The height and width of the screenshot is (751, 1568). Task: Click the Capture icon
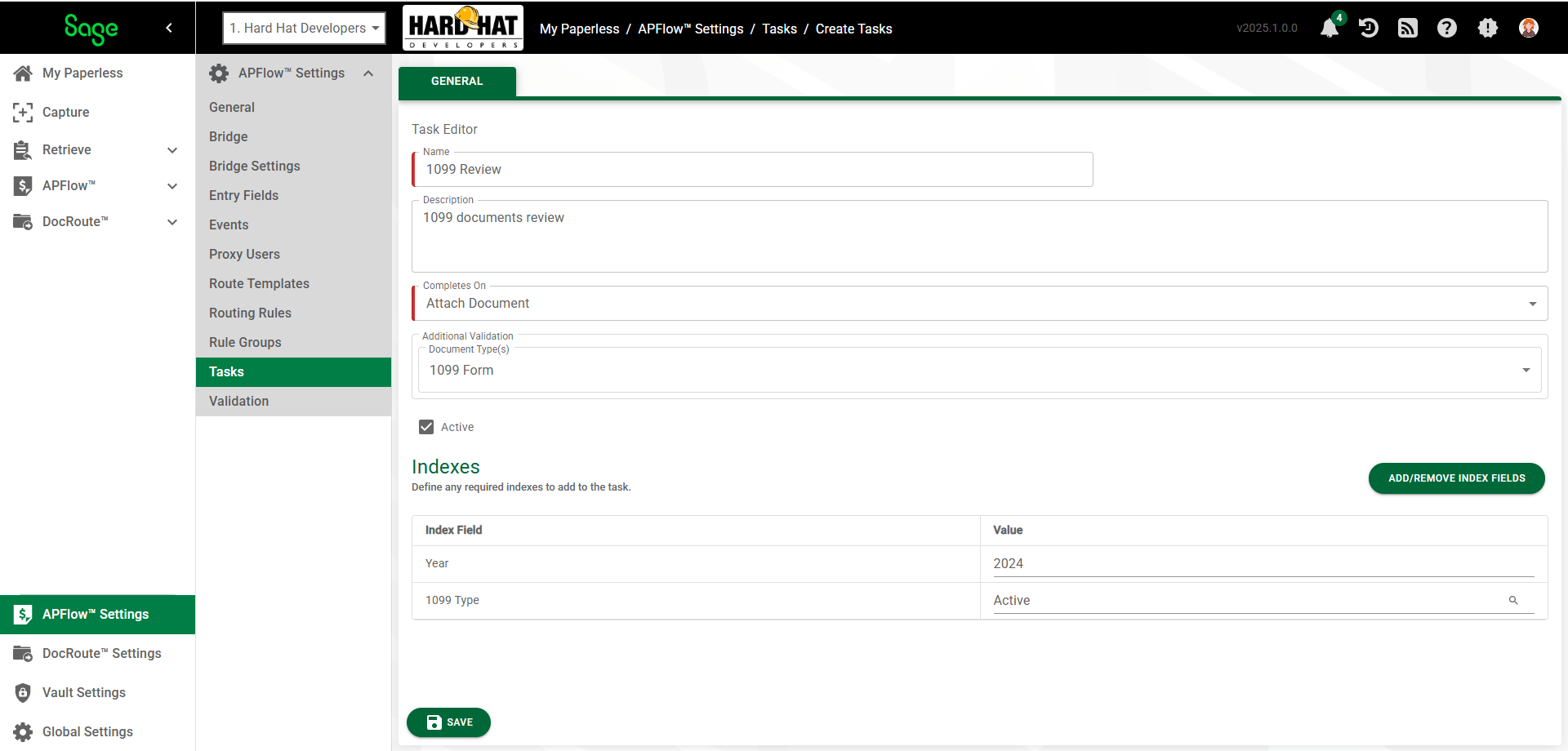[23, 113]
